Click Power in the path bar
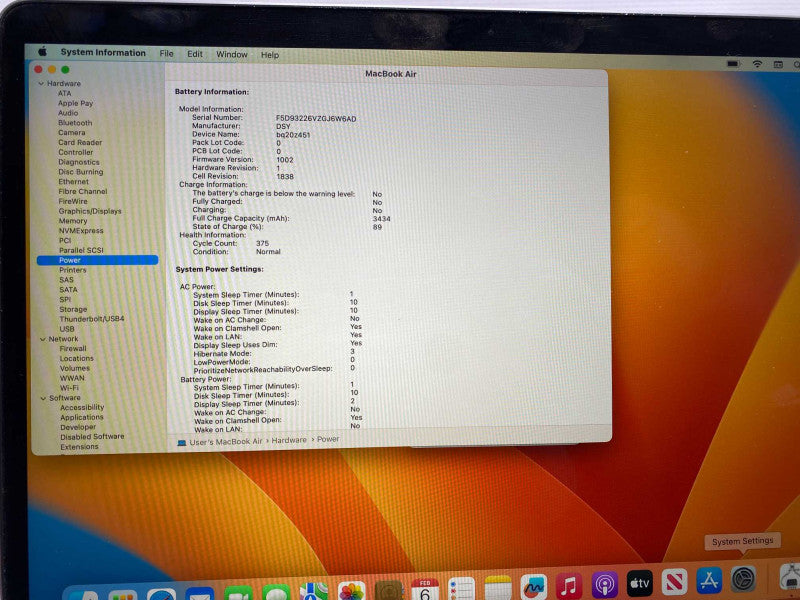Screen dimensions: 800x600 [328, 439]
